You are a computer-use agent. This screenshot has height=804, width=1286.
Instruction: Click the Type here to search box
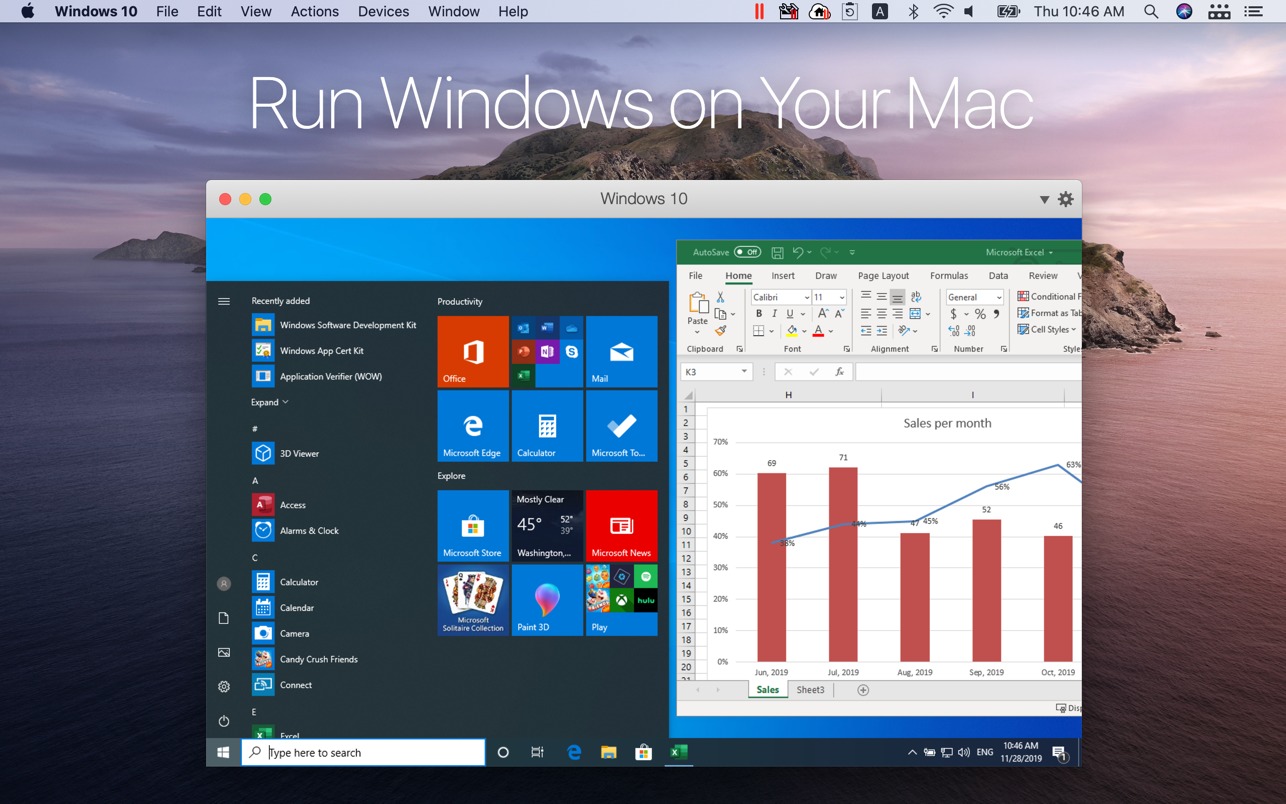[x=364, y=752]
